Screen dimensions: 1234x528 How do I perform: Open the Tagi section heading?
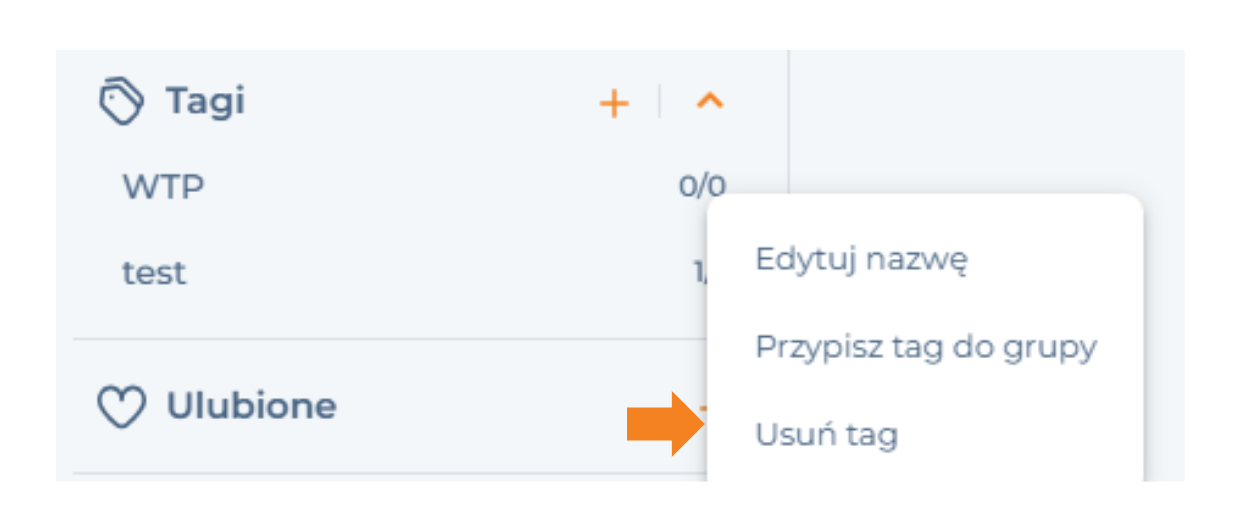[x=205, y=102]
